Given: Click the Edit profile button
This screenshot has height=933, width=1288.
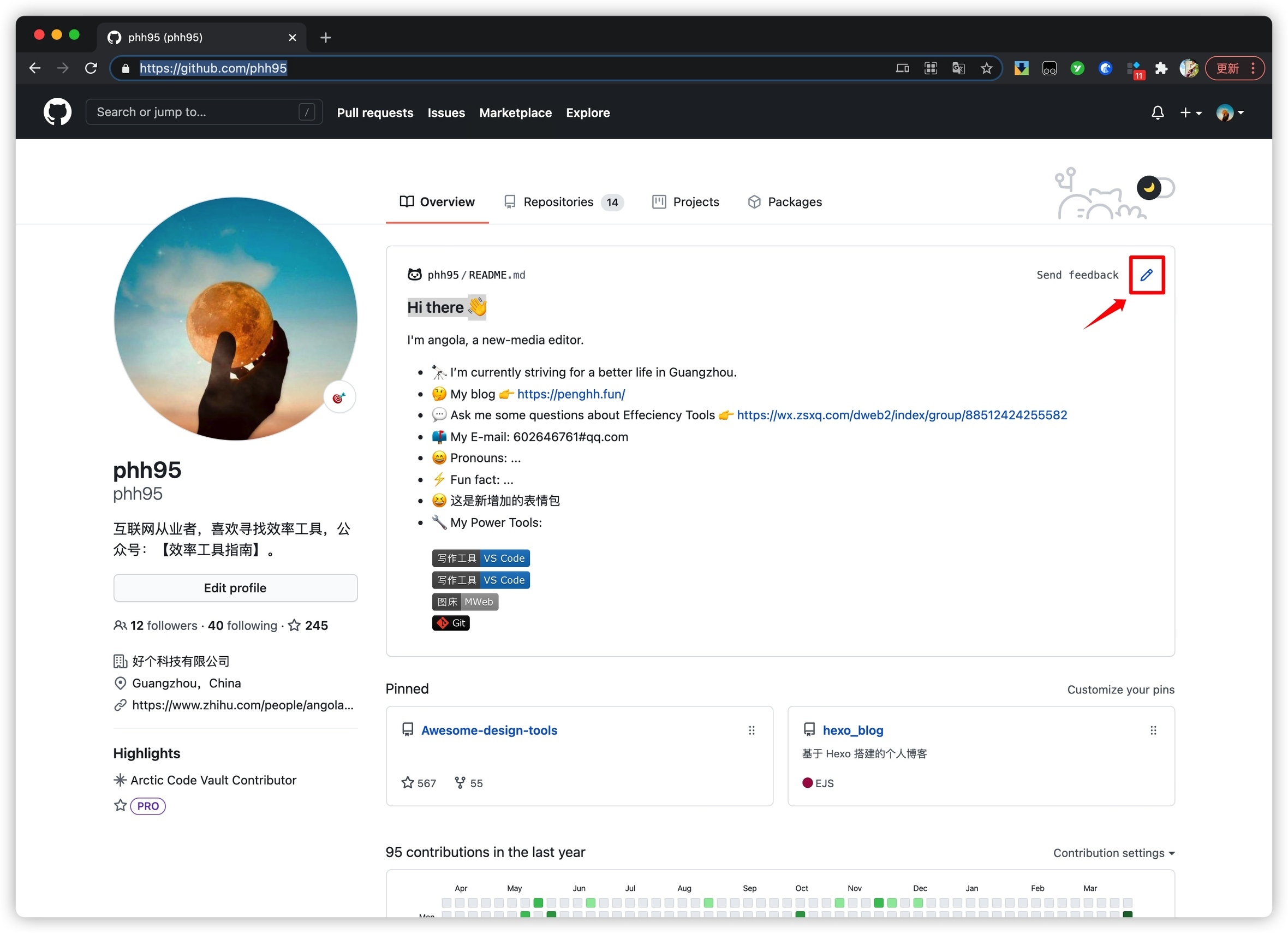Looking at the screenshot, I should [x=235, y=587].
